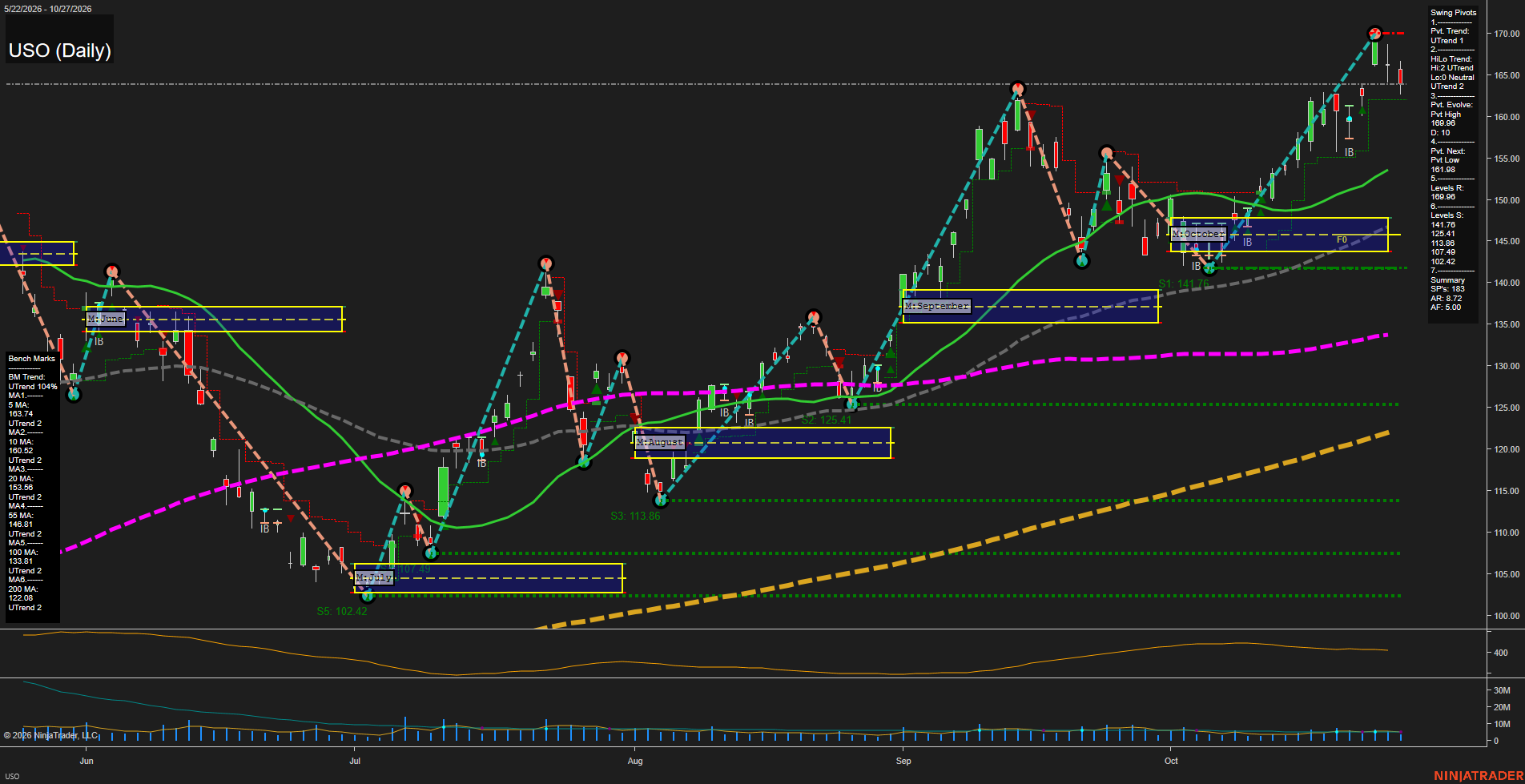The width and height of the screenshot is (1525, 784).
Task: Click the July swing low pivot marker above S5
Action: pyautogui.click(x=368, y=596)
